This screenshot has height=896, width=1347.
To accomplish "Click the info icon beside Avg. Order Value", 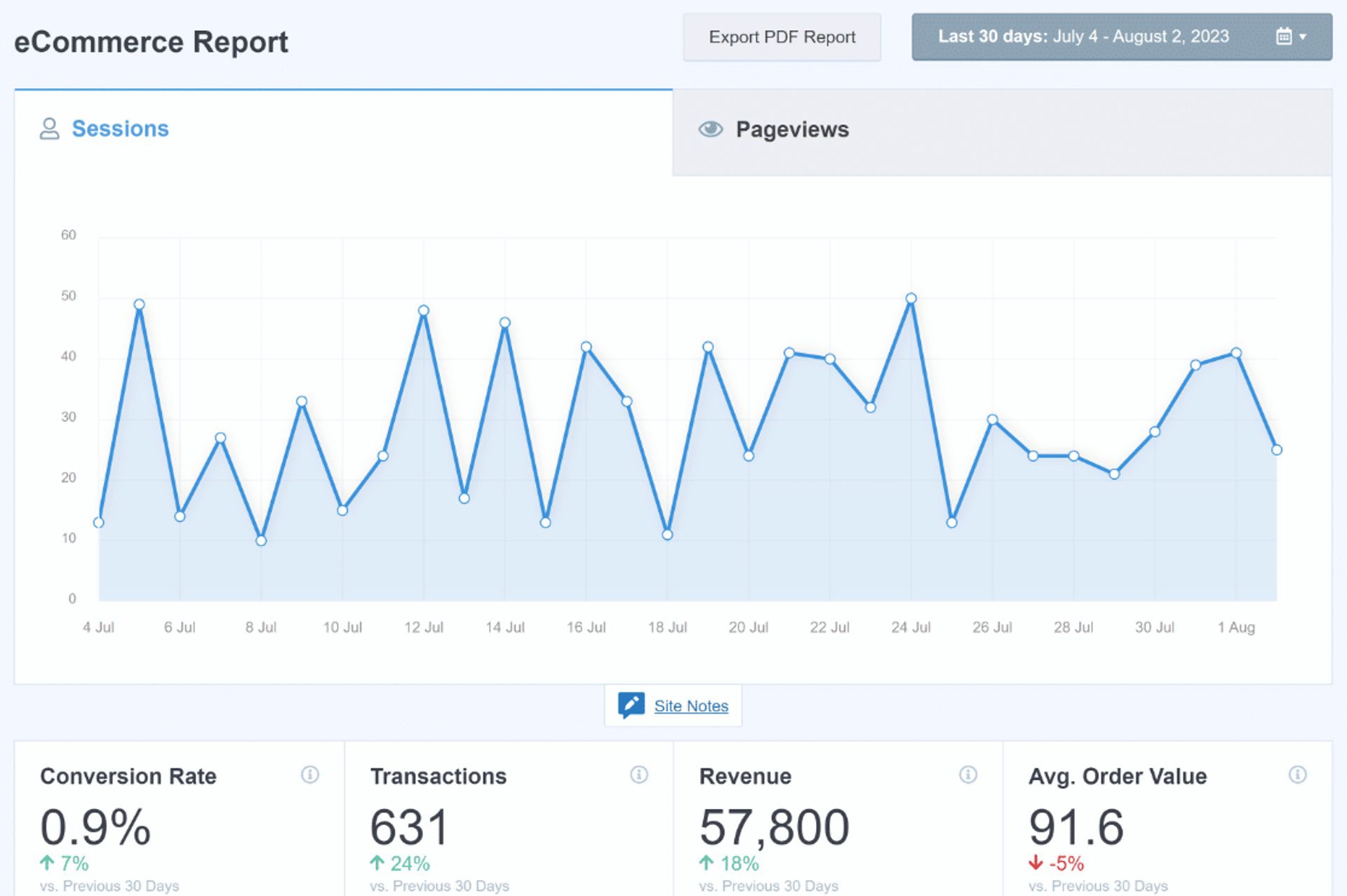I will click(x=1298, y=775).
